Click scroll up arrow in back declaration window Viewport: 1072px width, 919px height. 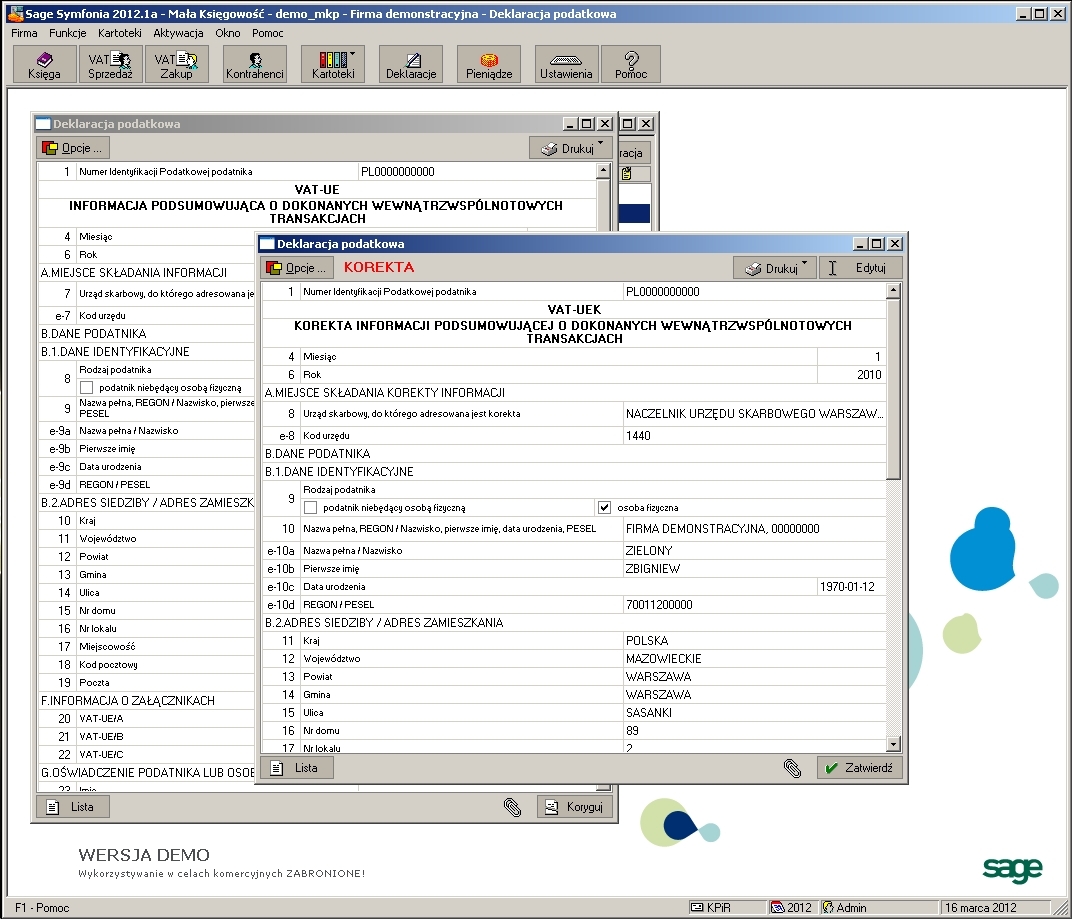click(603, 171)
